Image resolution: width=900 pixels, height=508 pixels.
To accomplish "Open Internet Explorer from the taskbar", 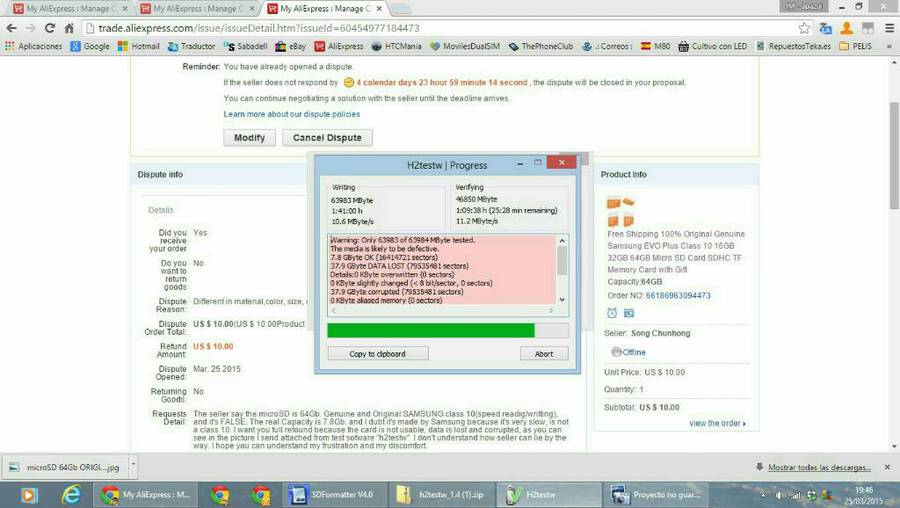I will pyautogui.click(x=71, y=494).
